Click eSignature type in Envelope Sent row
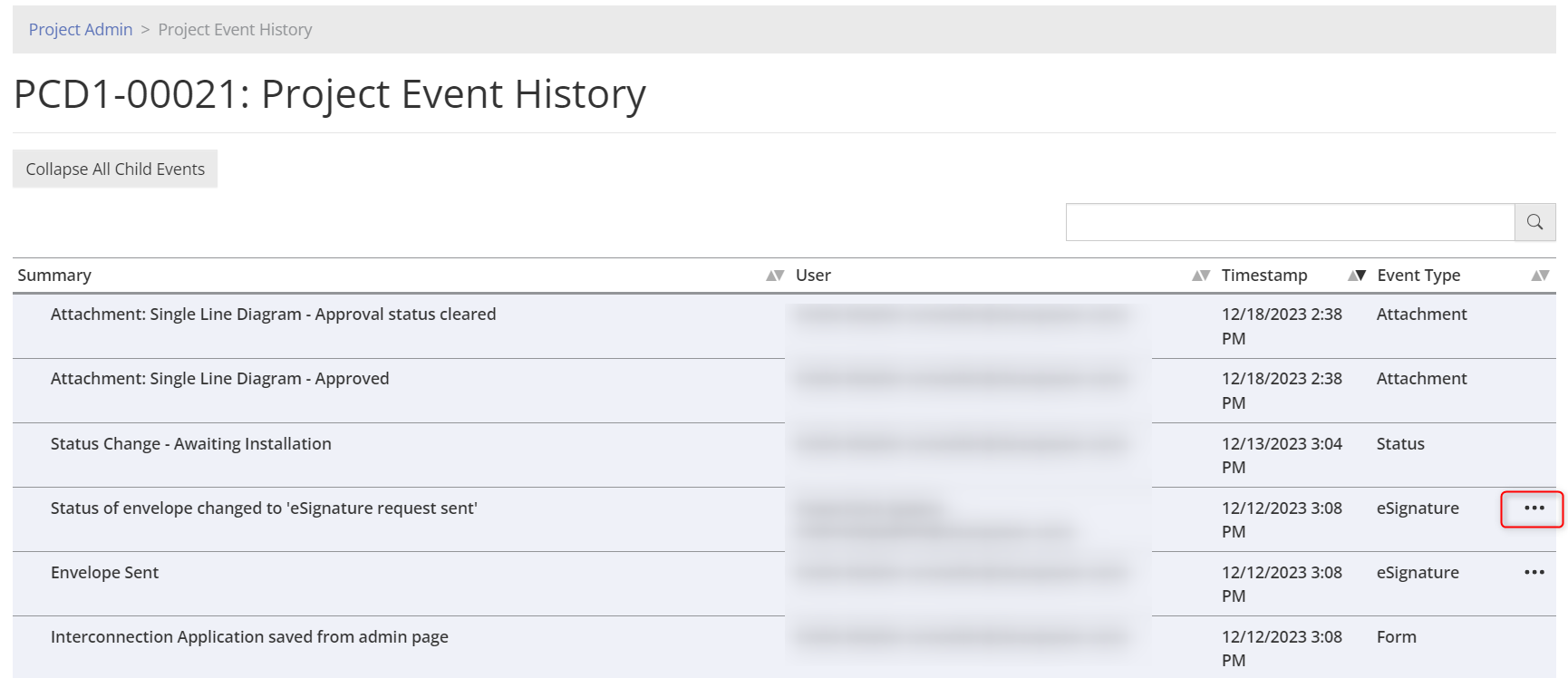Viewport: 1568px width, 678px height. click(x=1418, y=573)
